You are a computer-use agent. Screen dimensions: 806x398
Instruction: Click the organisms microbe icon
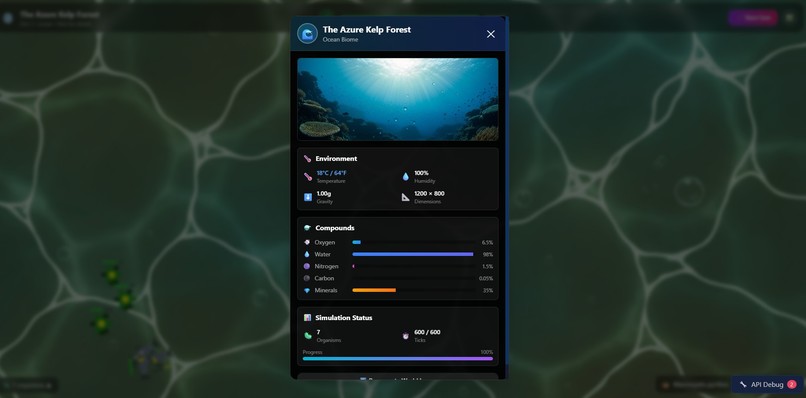308,336
